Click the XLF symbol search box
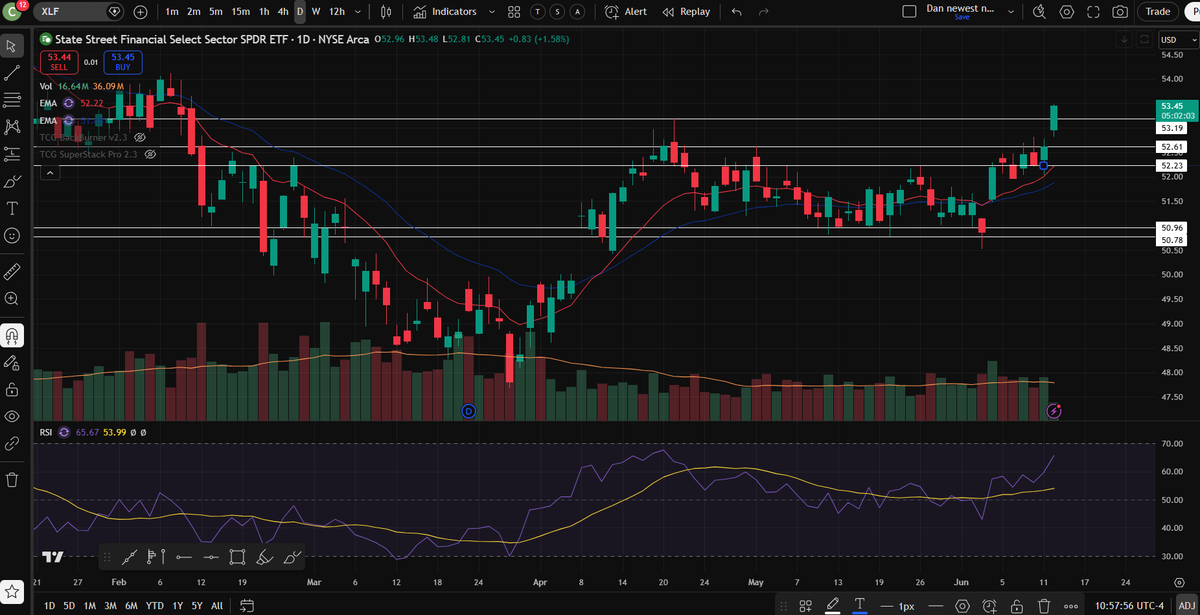Viewport: 1200px width, 615px height. tap(78, 12)
